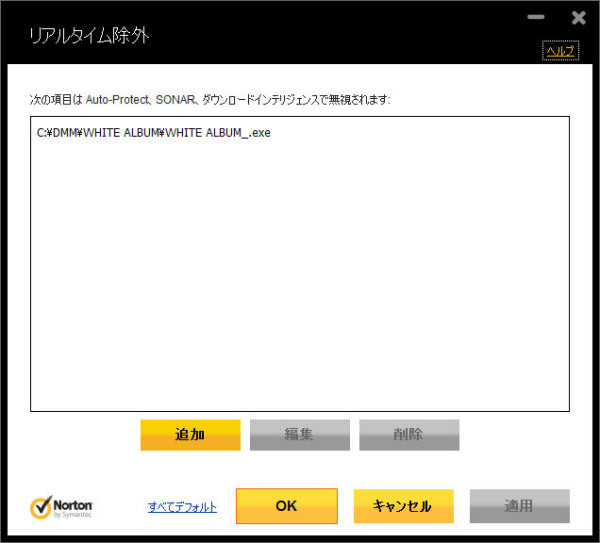Open the ヘルプ (Help) link
The image size is (600, 543).
tap(561, 51)
